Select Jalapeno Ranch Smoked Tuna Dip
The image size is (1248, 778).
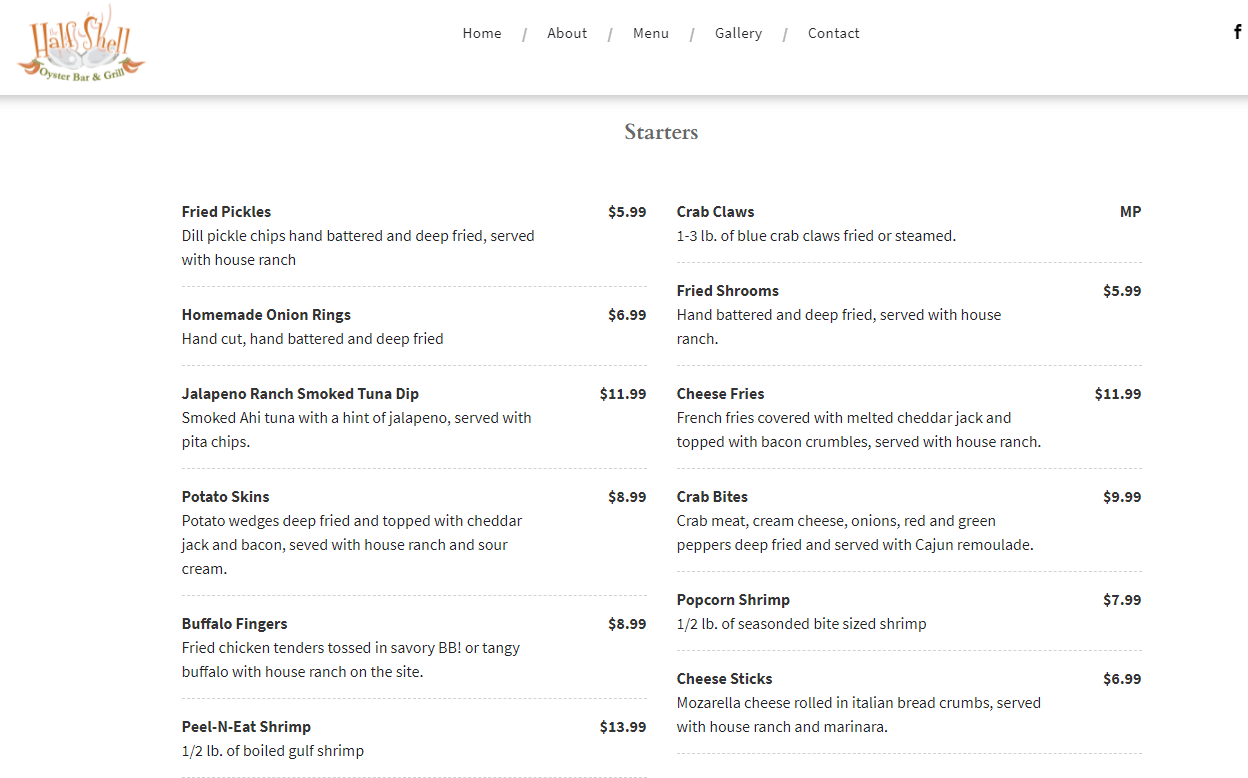pyautogui.click(x=300, y=394)
